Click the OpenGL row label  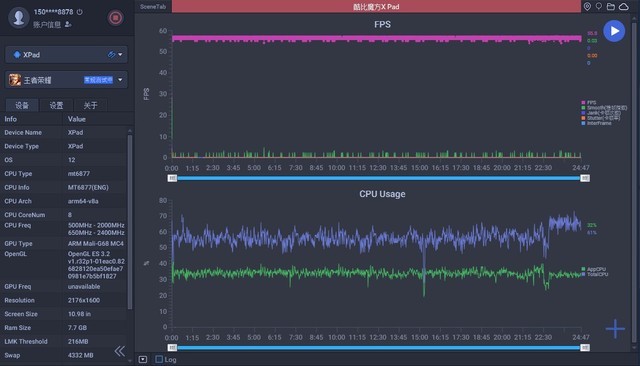(x=16, y=254)
